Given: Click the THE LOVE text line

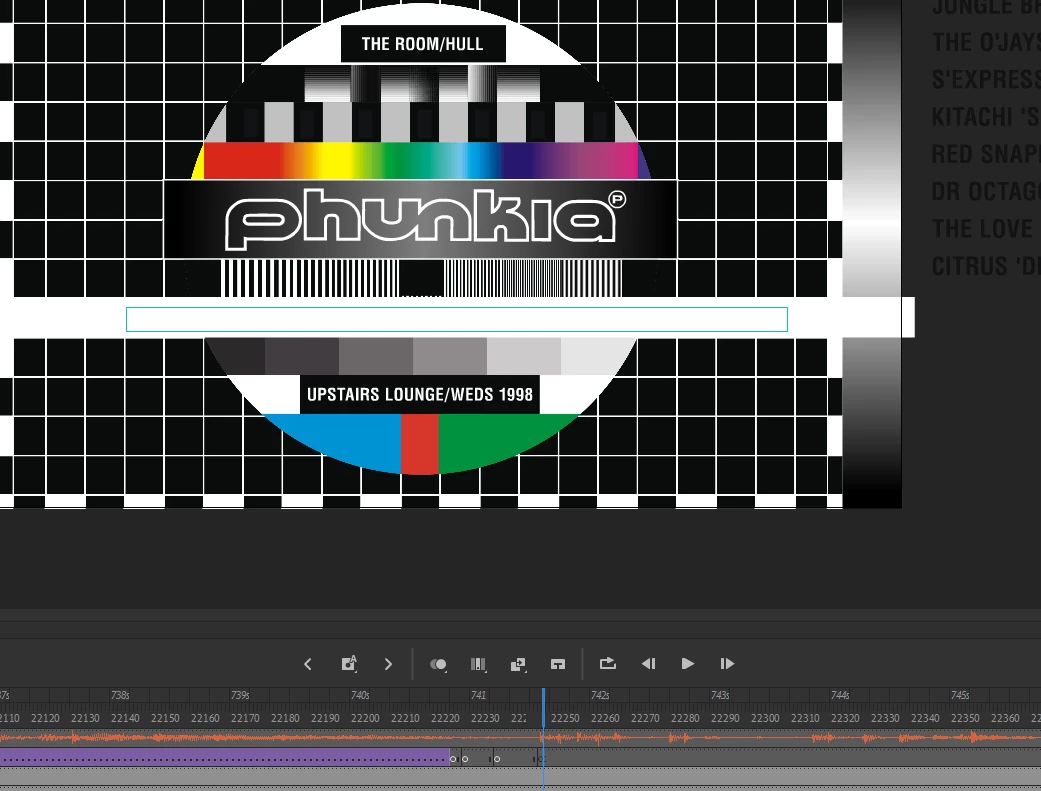Looking at the screenshot, I should pyautogui.click(x=983, y=228).
